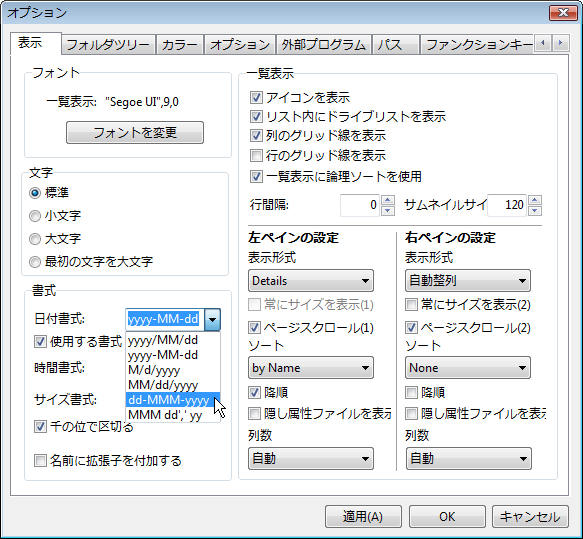
Task: Open right pane None sort dropdown
Action: click(468, 368)
